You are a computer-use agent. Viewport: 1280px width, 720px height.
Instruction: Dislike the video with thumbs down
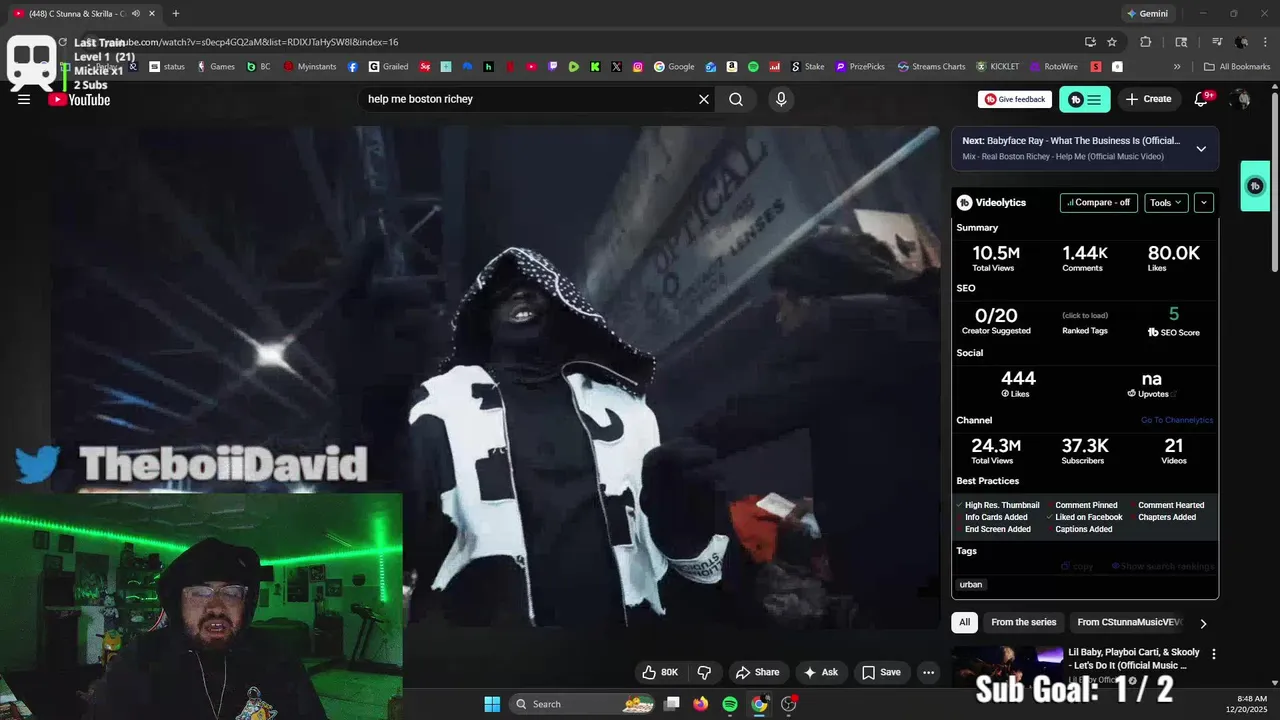pos(704,672)
